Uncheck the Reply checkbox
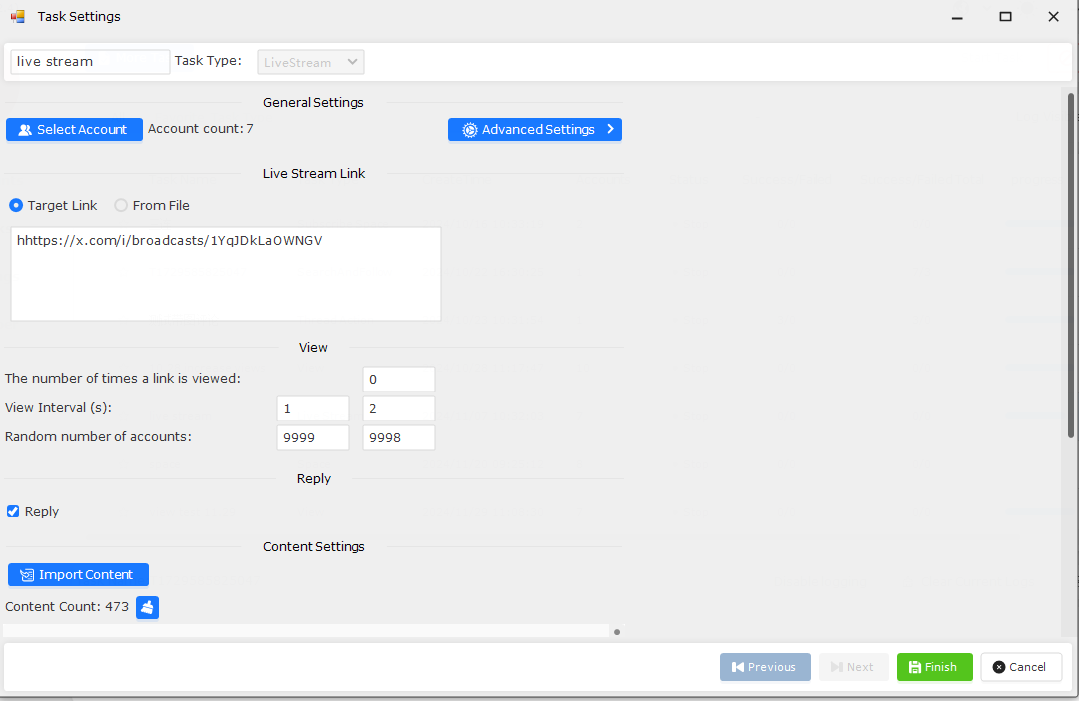Screen dimensions: 1079x701 (13, 512)
